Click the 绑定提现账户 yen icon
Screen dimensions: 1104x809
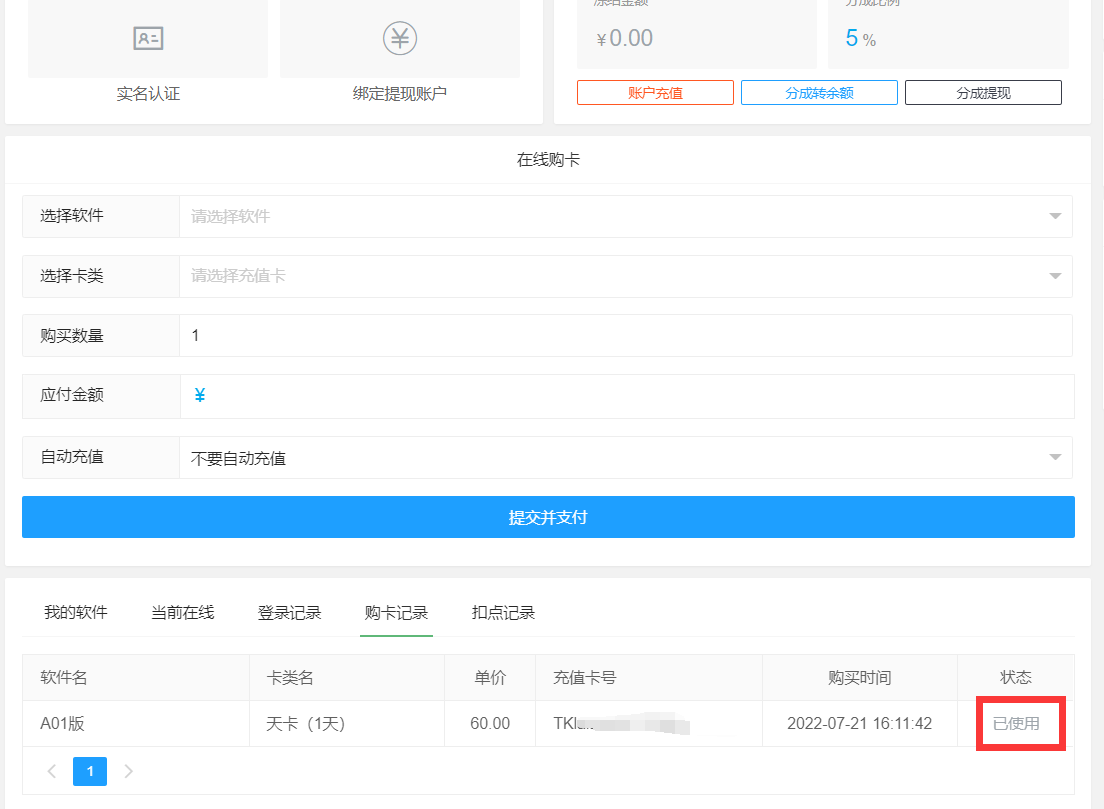pyautogui.click(x=399, y=39)
